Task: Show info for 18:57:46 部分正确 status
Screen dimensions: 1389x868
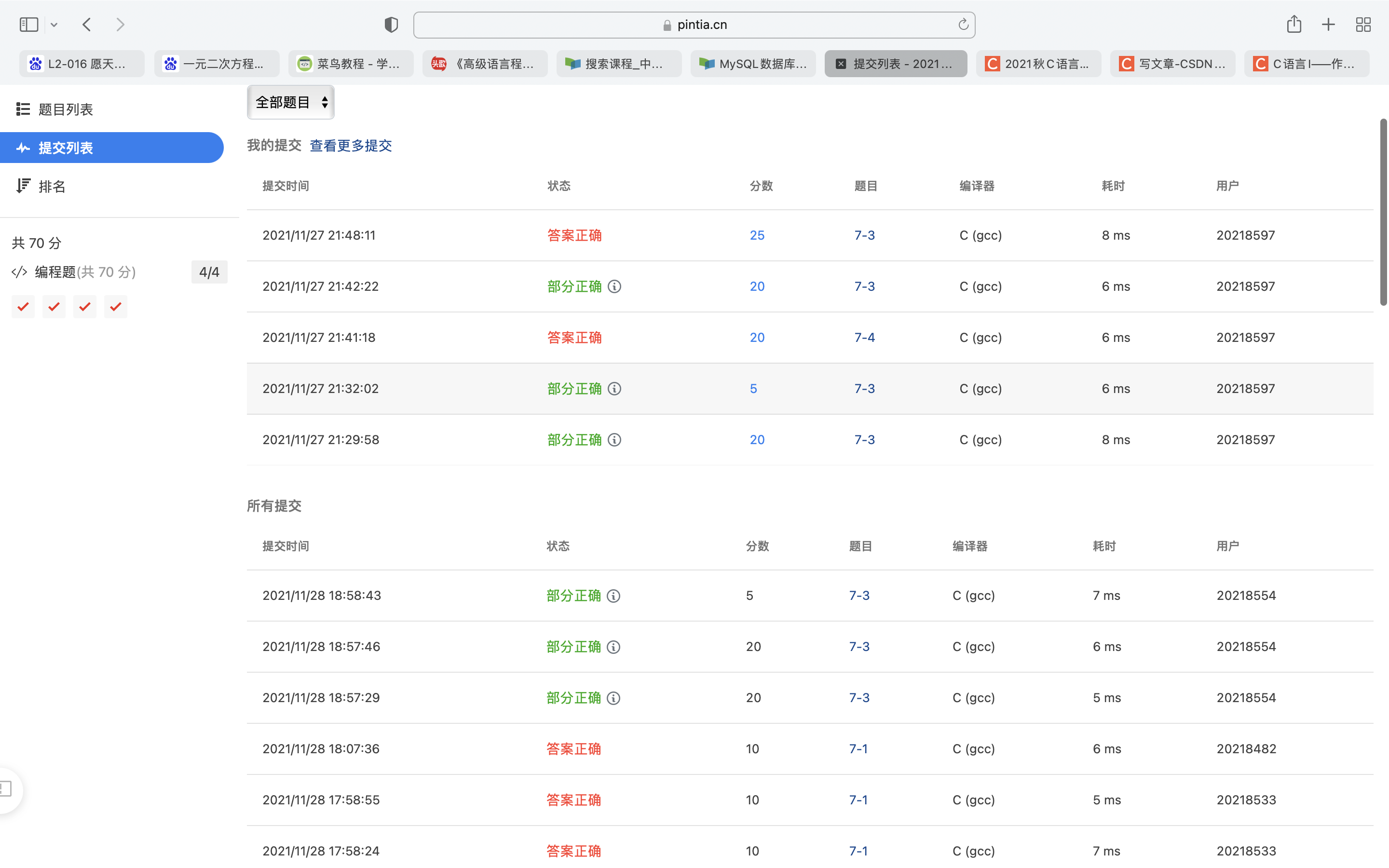Action: point(613,647)
